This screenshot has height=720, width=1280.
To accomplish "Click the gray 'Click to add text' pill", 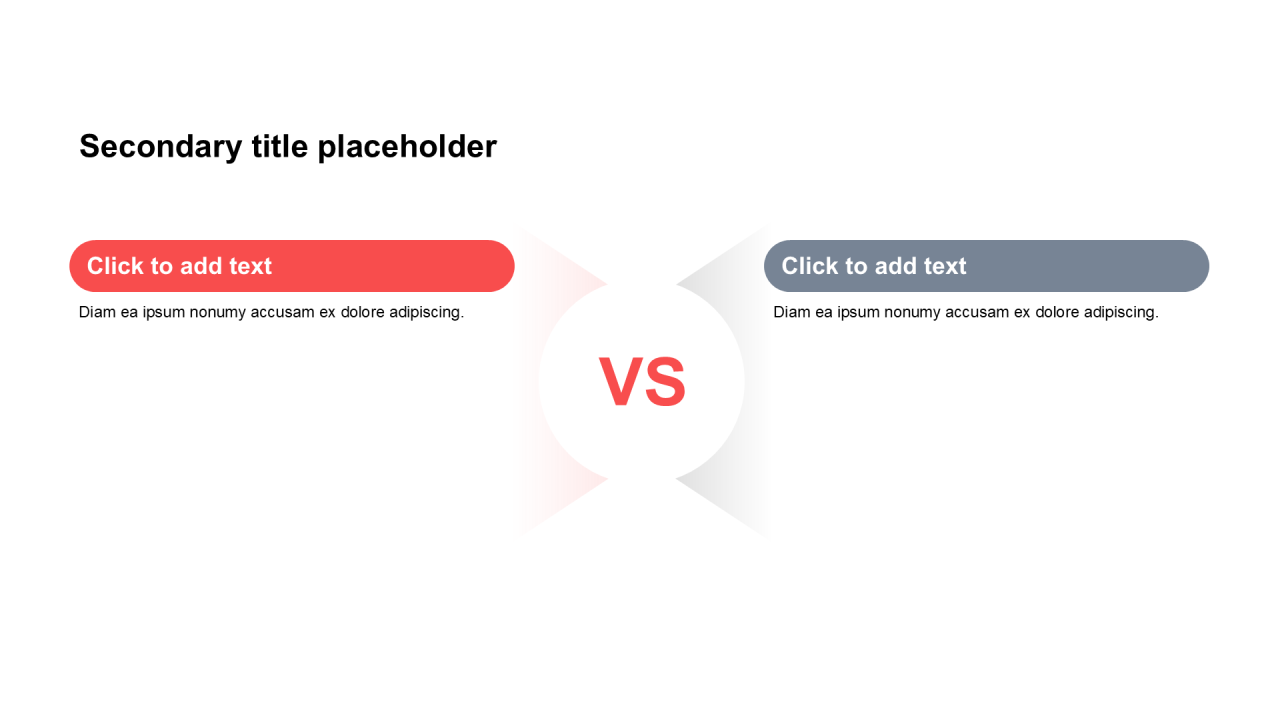I will (986, 266).
